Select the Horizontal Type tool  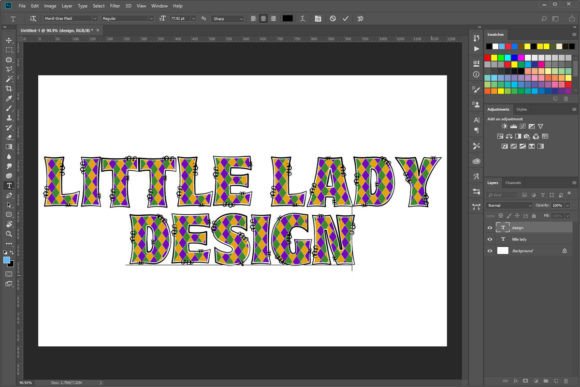(x=9, y=186)
